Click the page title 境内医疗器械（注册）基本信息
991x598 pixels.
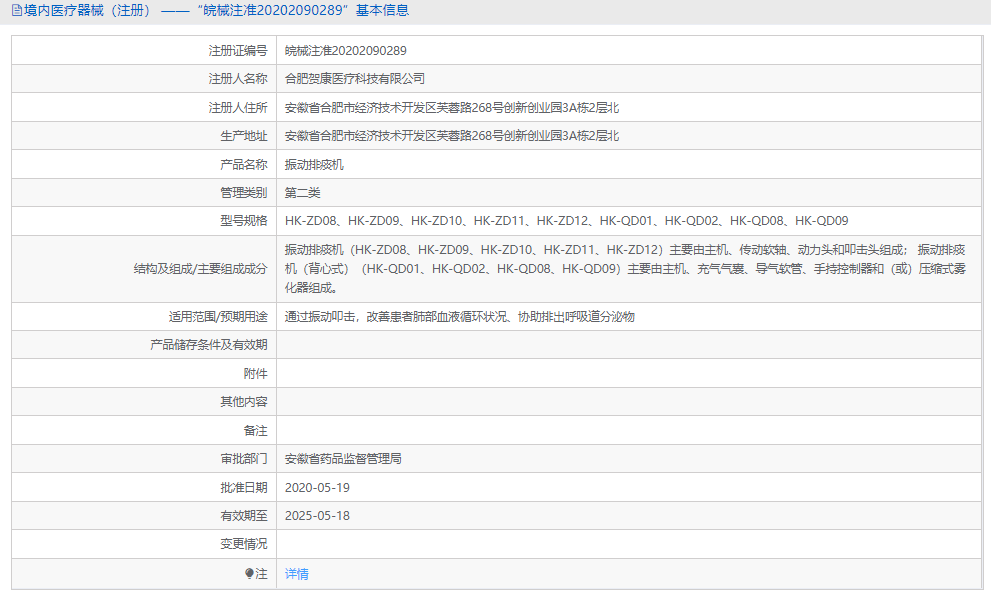point(216,10)
